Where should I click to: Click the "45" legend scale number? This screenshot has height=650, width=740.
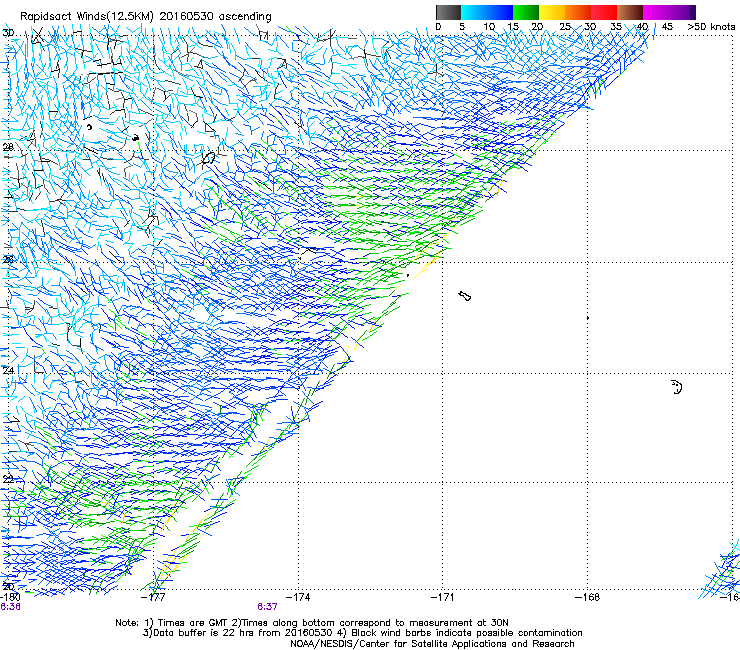pos(667,26)
